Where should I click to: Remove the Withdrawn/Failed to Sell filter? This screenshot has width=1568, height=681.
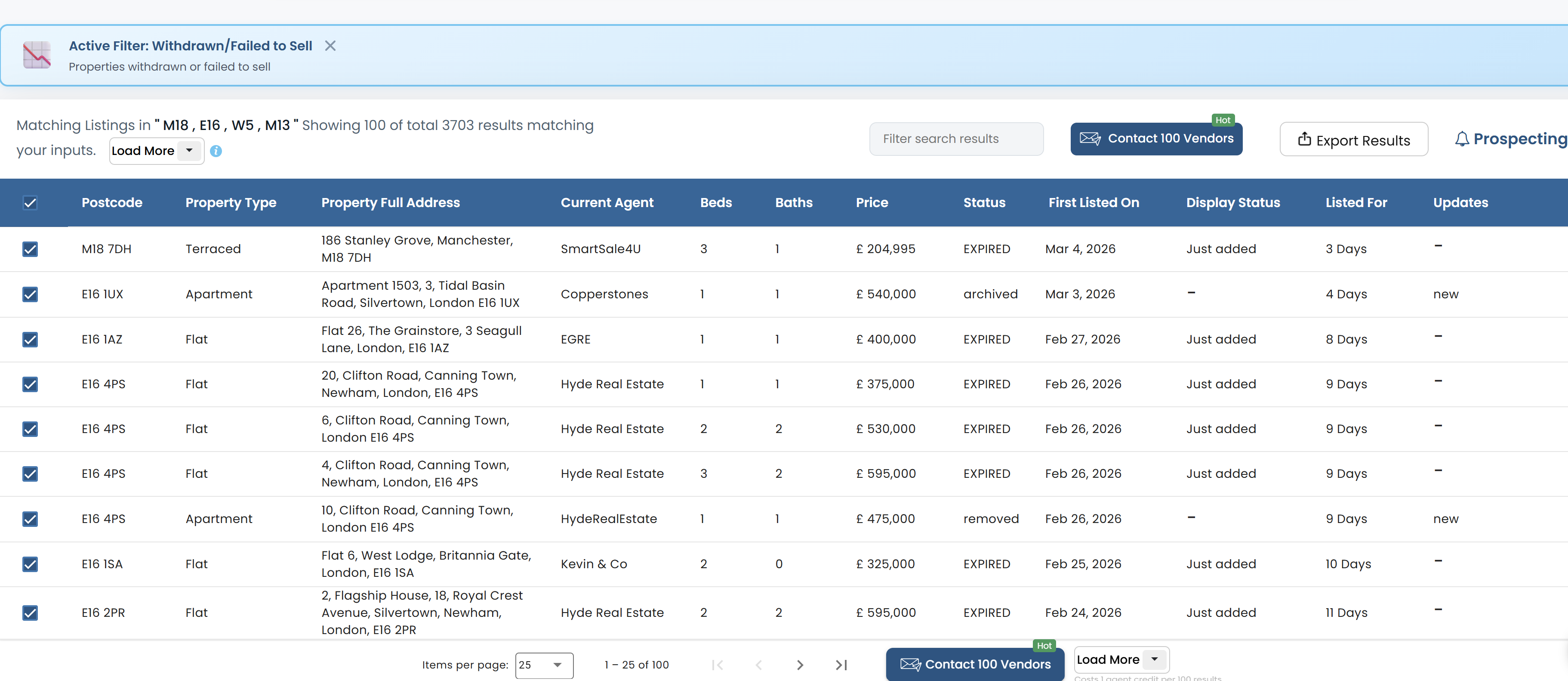(330, 45)
